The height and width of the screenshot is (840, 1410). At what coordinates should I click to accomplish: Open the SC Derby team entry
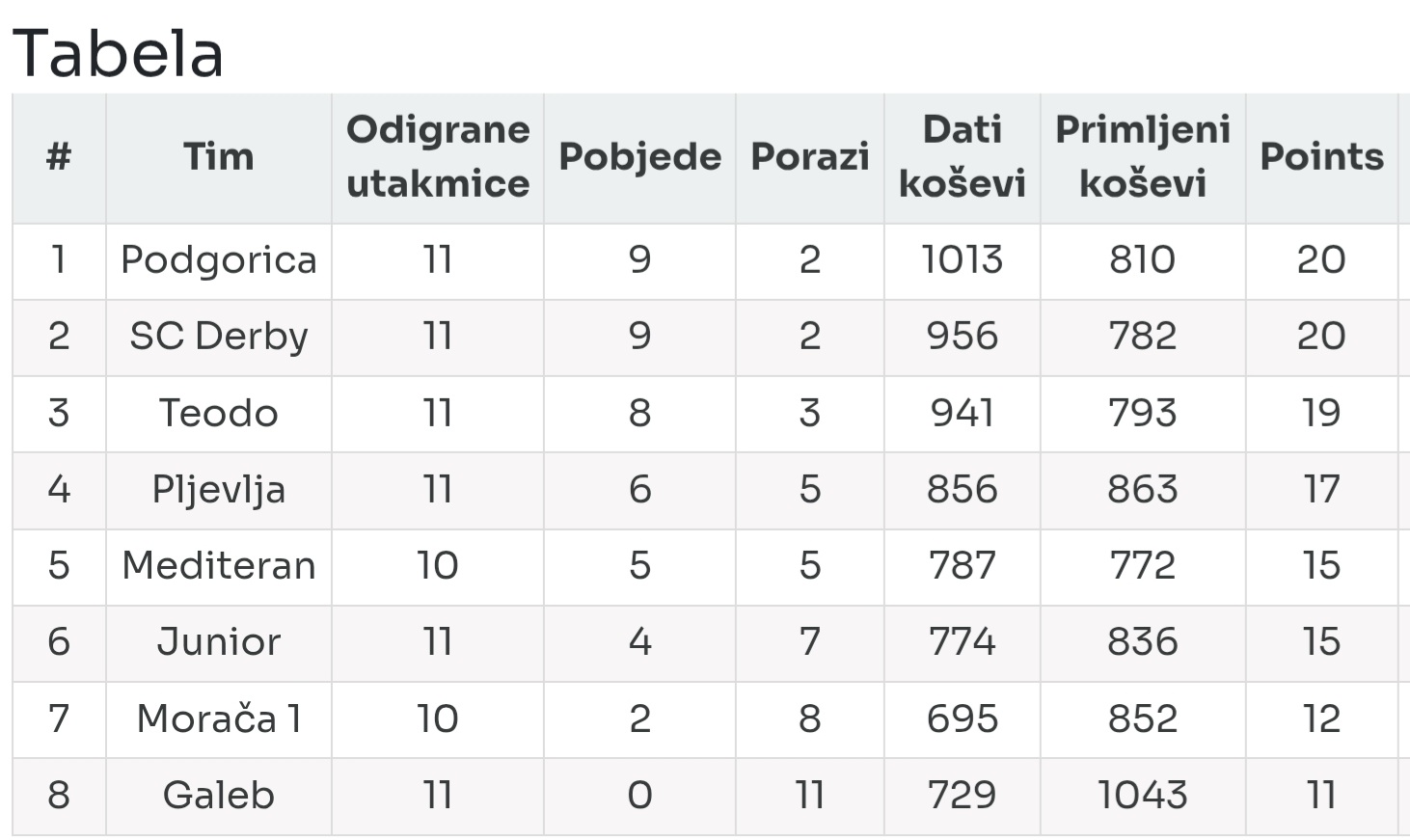click(219, 337)
